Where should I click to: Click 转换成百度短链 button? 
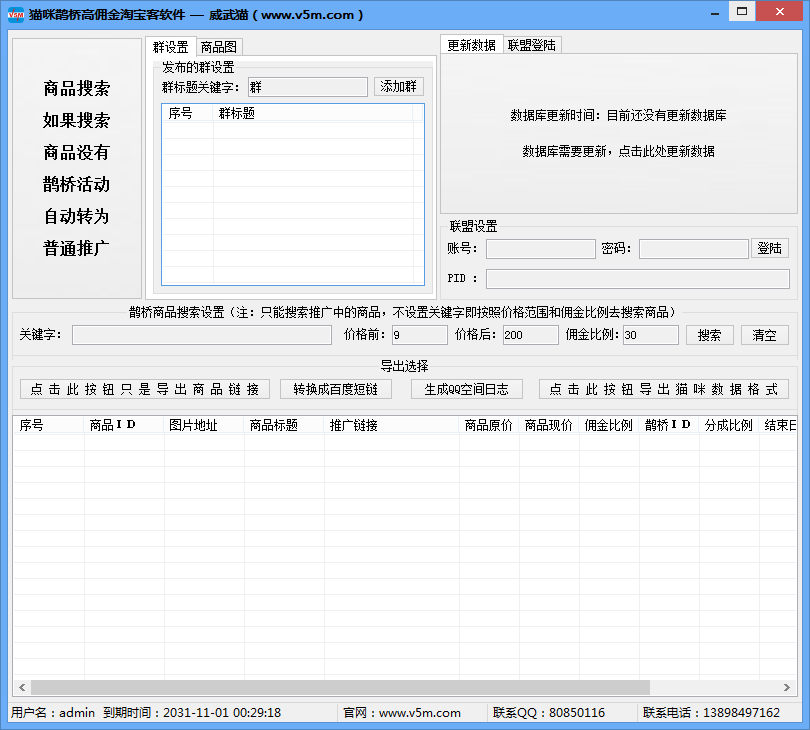click(x=335, y=389)
